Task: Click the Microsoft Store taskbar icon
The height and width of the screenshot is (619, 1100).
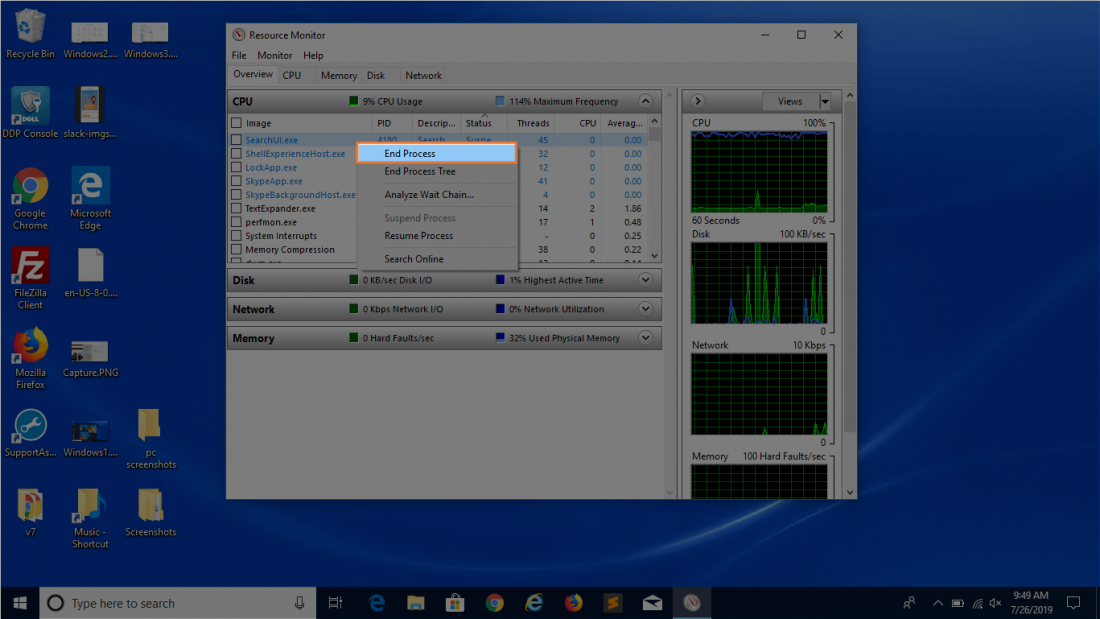Action: pos(455,603)
